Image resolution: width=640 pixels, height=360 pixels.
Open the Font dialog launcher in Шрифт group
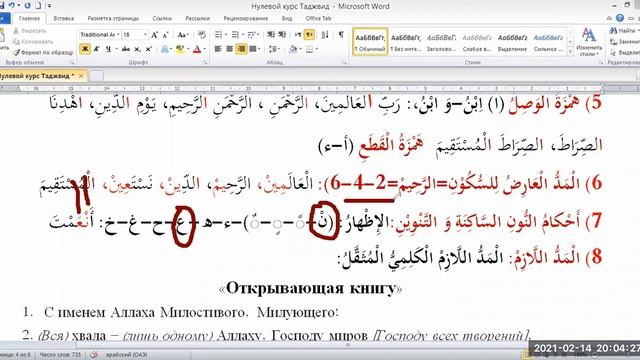click(x=205, y=62)
